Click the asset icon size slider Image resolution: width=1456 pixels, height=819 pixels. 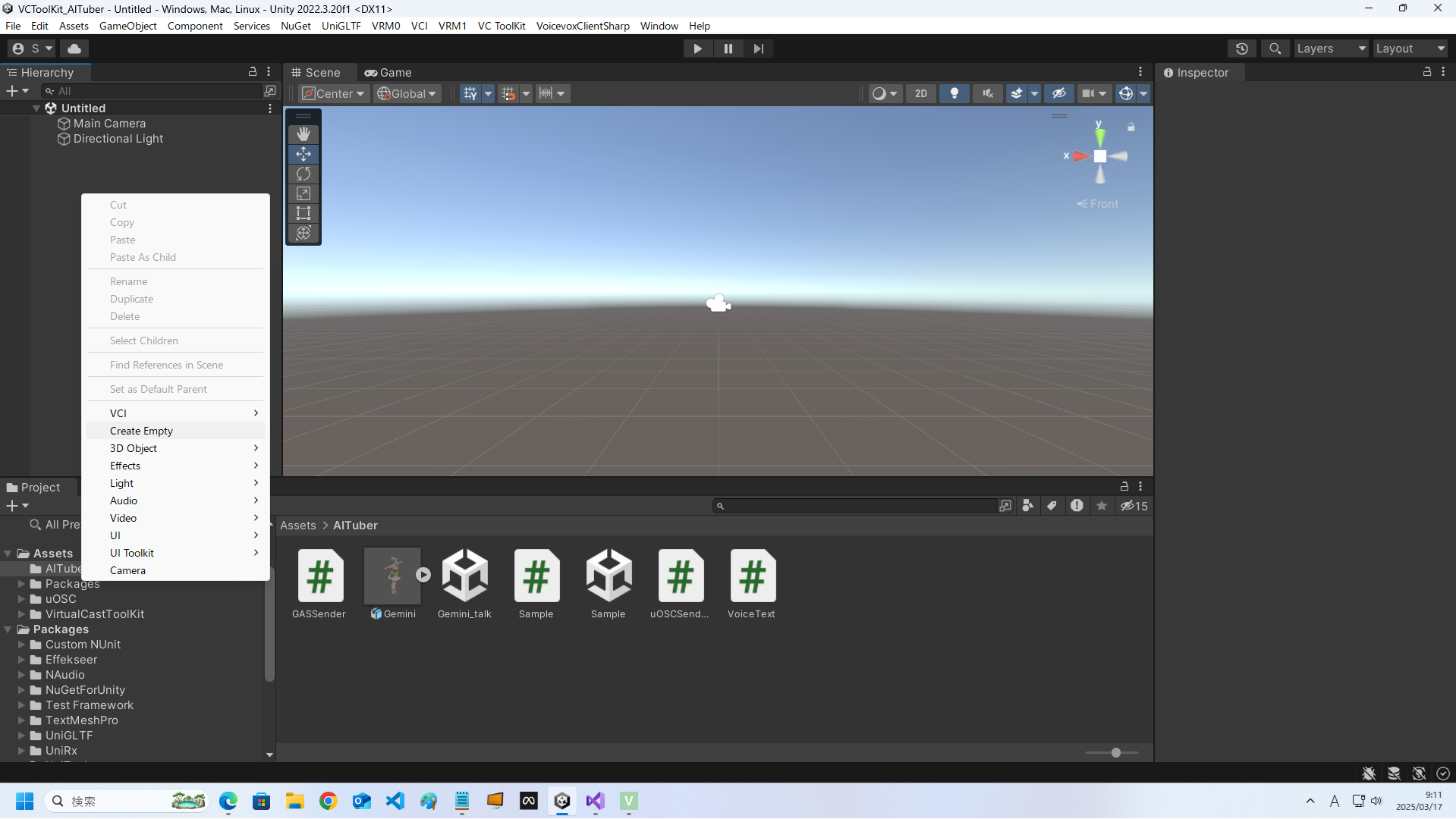click(x=1112, y=753)
